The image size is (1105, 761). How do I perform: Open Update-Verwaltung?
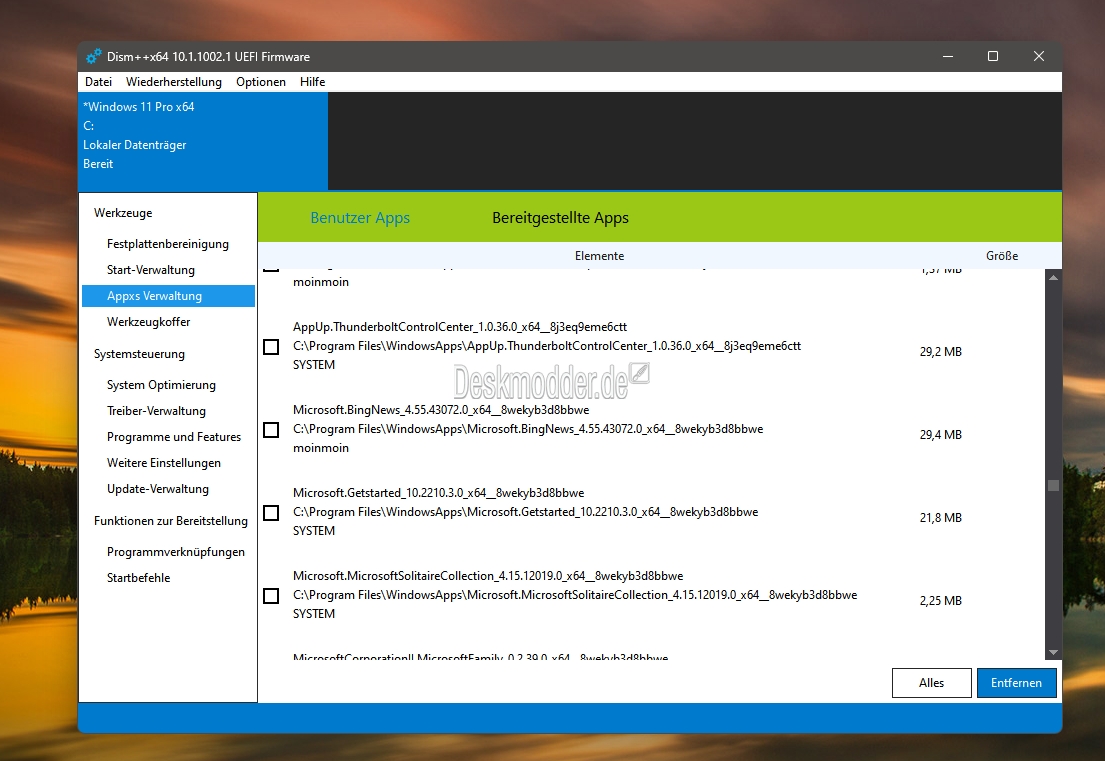[x=158, y=489]
